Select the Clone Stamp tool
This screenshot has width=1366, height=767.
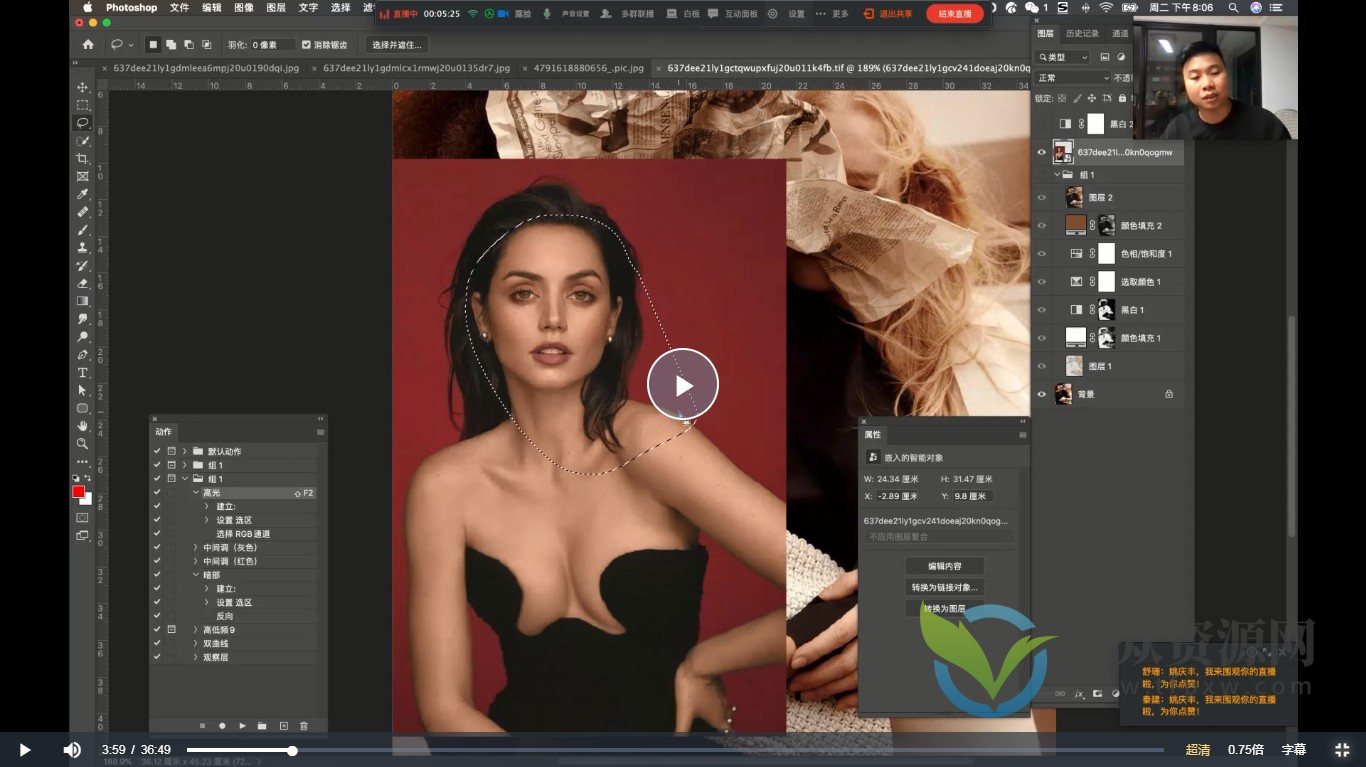[83, 248]
